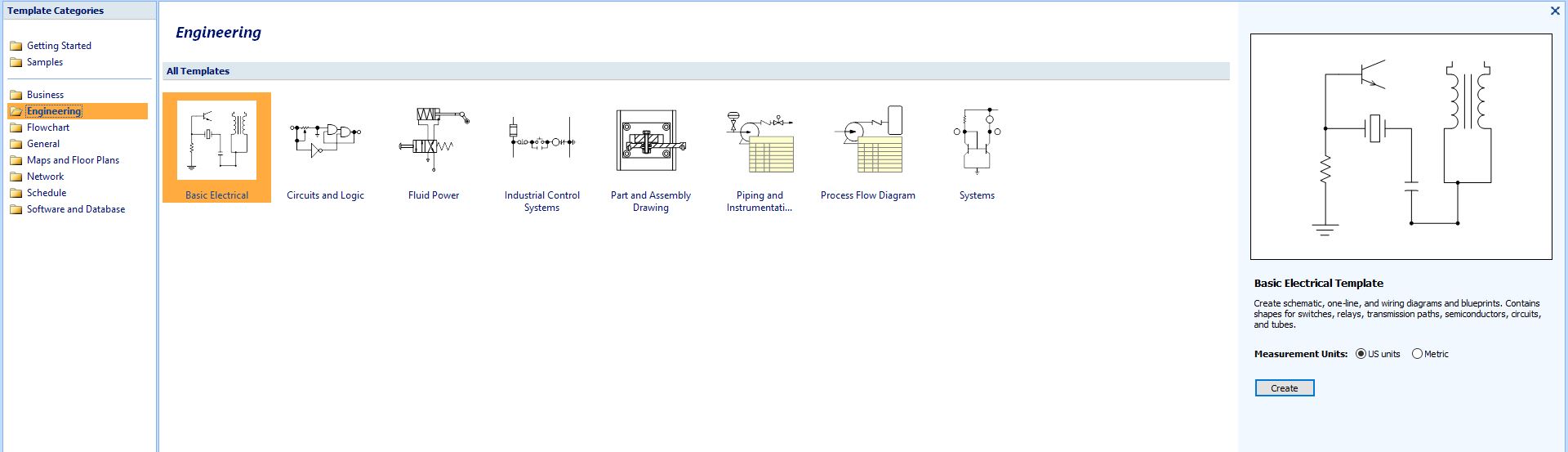Click the Getting Started folder icon
The width and height of the screenshot is (1568, 452).
pos(16,46)
